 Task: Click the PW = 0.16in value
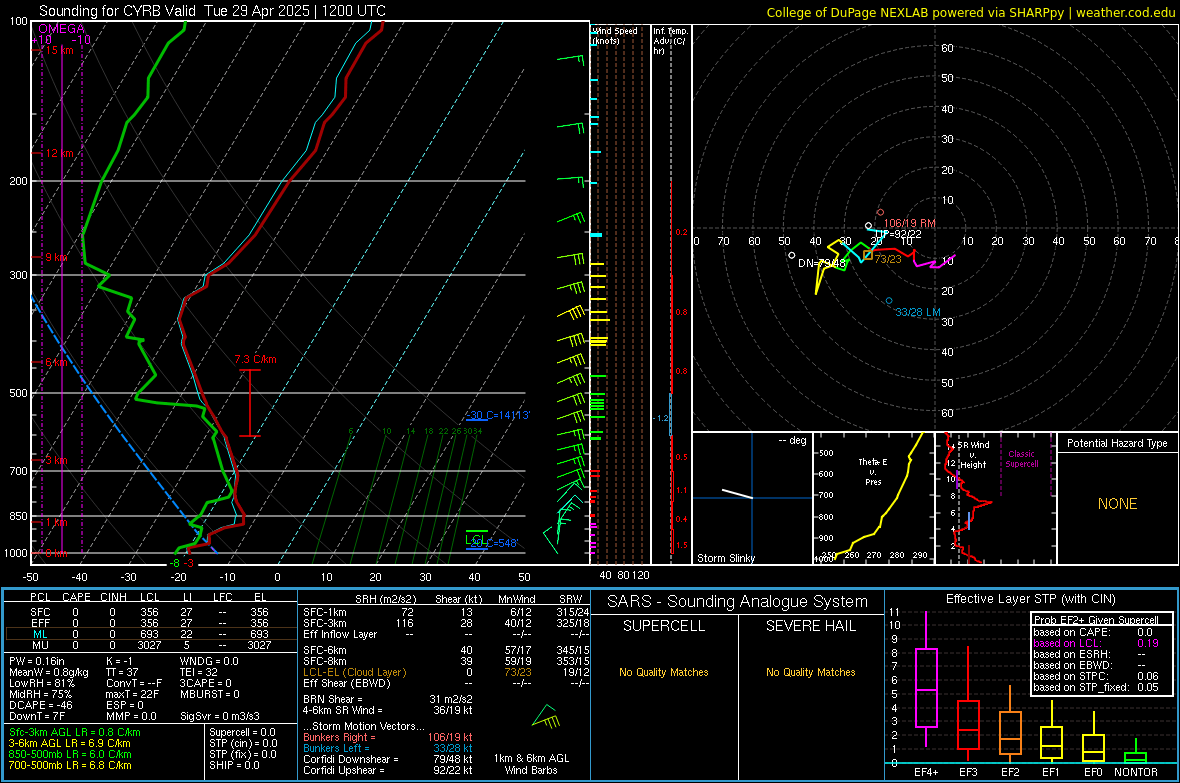tap(37, 661)
